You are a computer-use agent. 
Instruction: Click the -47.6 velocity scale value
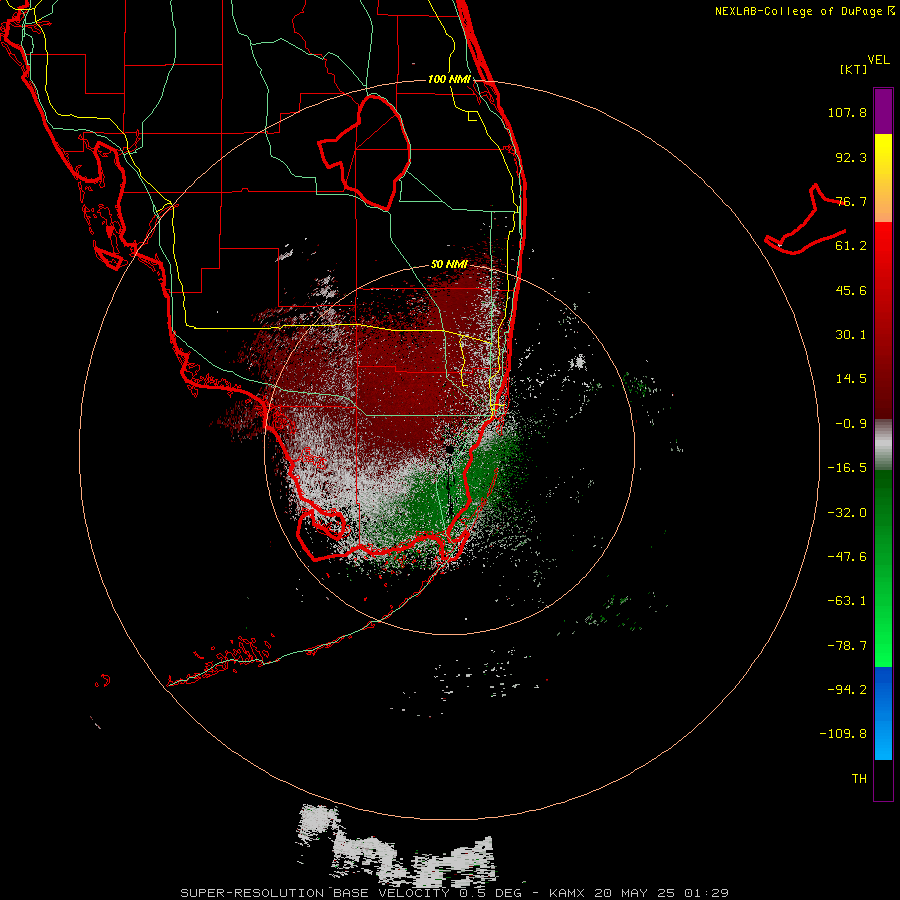point(847,557)
